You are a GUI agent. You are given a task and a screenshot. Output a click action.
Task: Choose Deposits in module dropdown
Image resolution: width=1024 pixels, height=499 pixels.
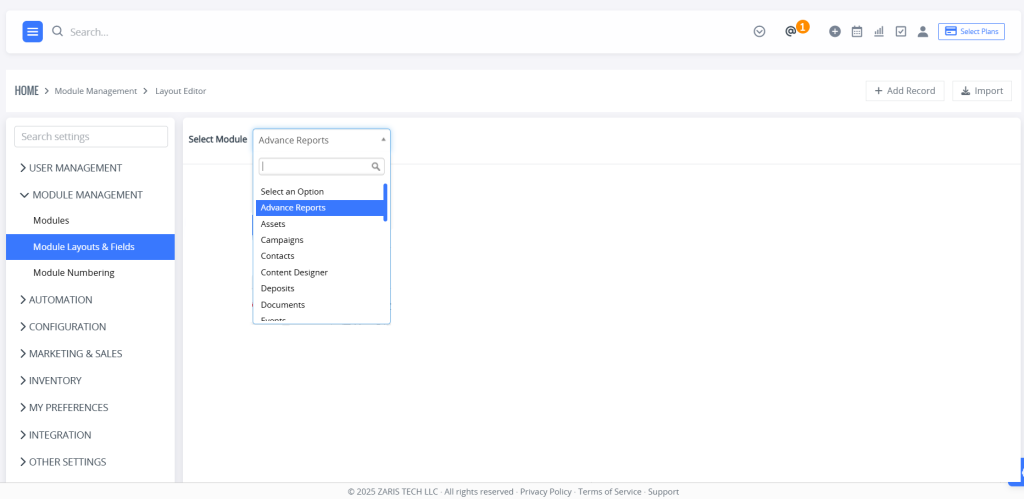pos(320,288)
